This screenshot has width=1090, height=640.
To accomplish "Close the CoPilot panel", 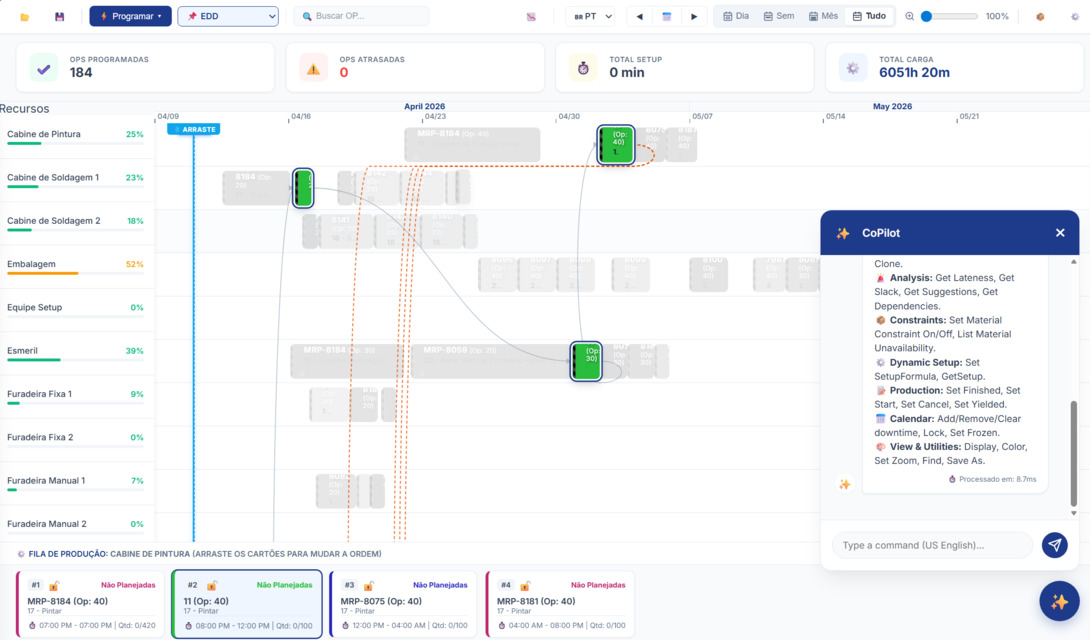I will [1060, 232].
